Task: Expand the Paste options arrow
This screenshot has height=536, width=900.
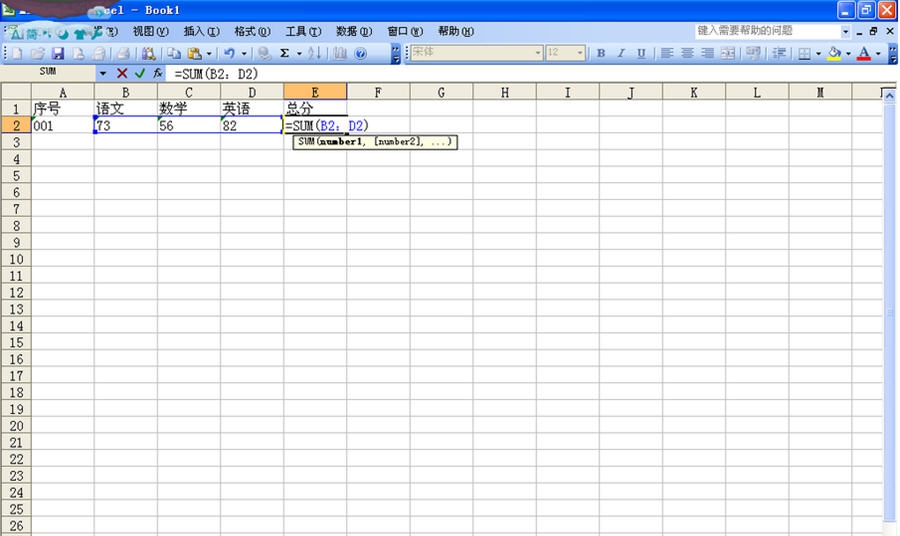Action: 208,53
